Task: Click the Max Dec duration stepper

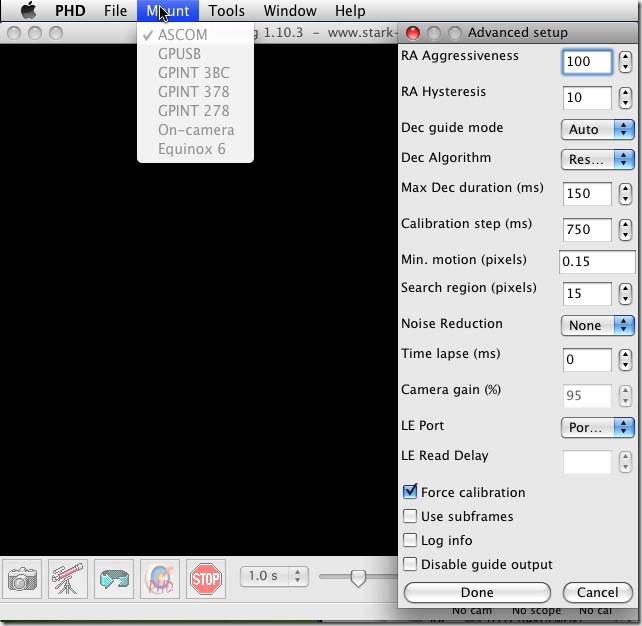Action: [x=625, y=194]
